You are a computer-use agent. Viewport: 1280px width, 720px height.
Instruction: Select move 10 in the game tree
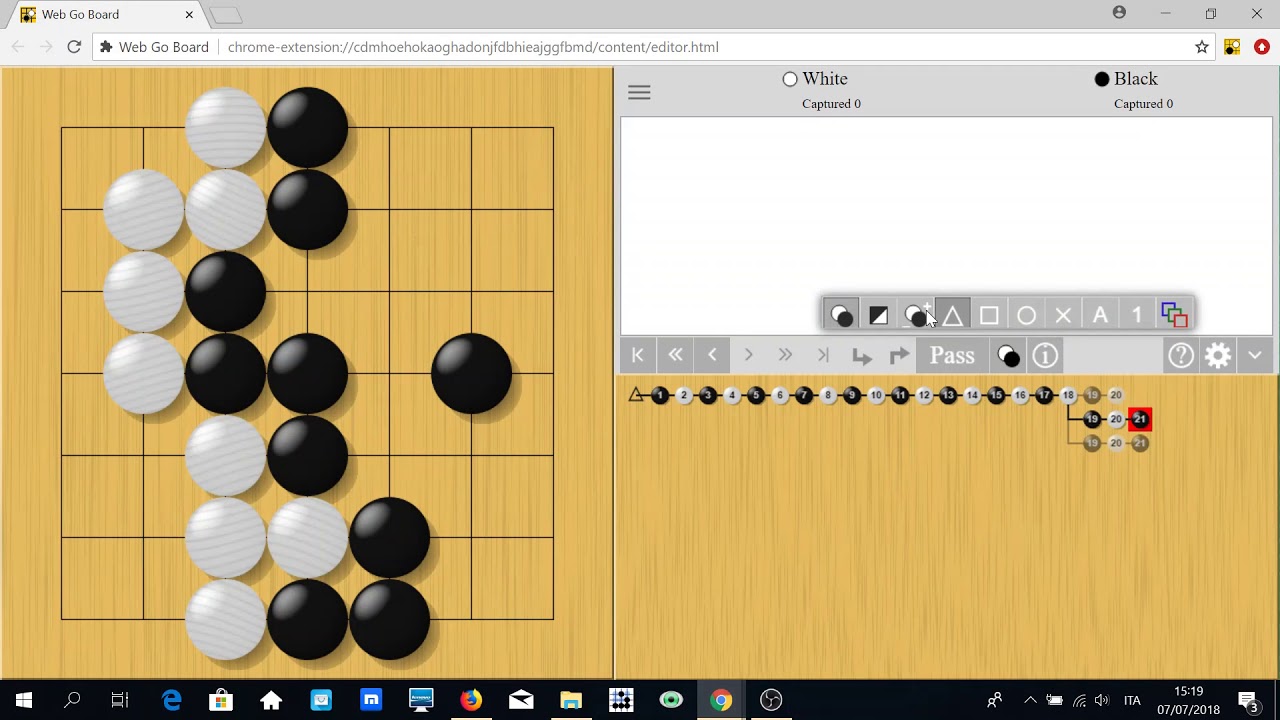(x=876, y=395)
